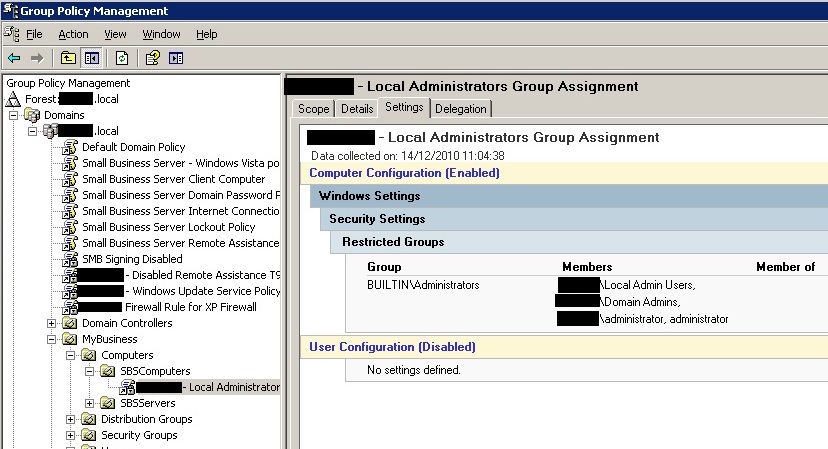Switch to the Details tab

pos(357,109)
